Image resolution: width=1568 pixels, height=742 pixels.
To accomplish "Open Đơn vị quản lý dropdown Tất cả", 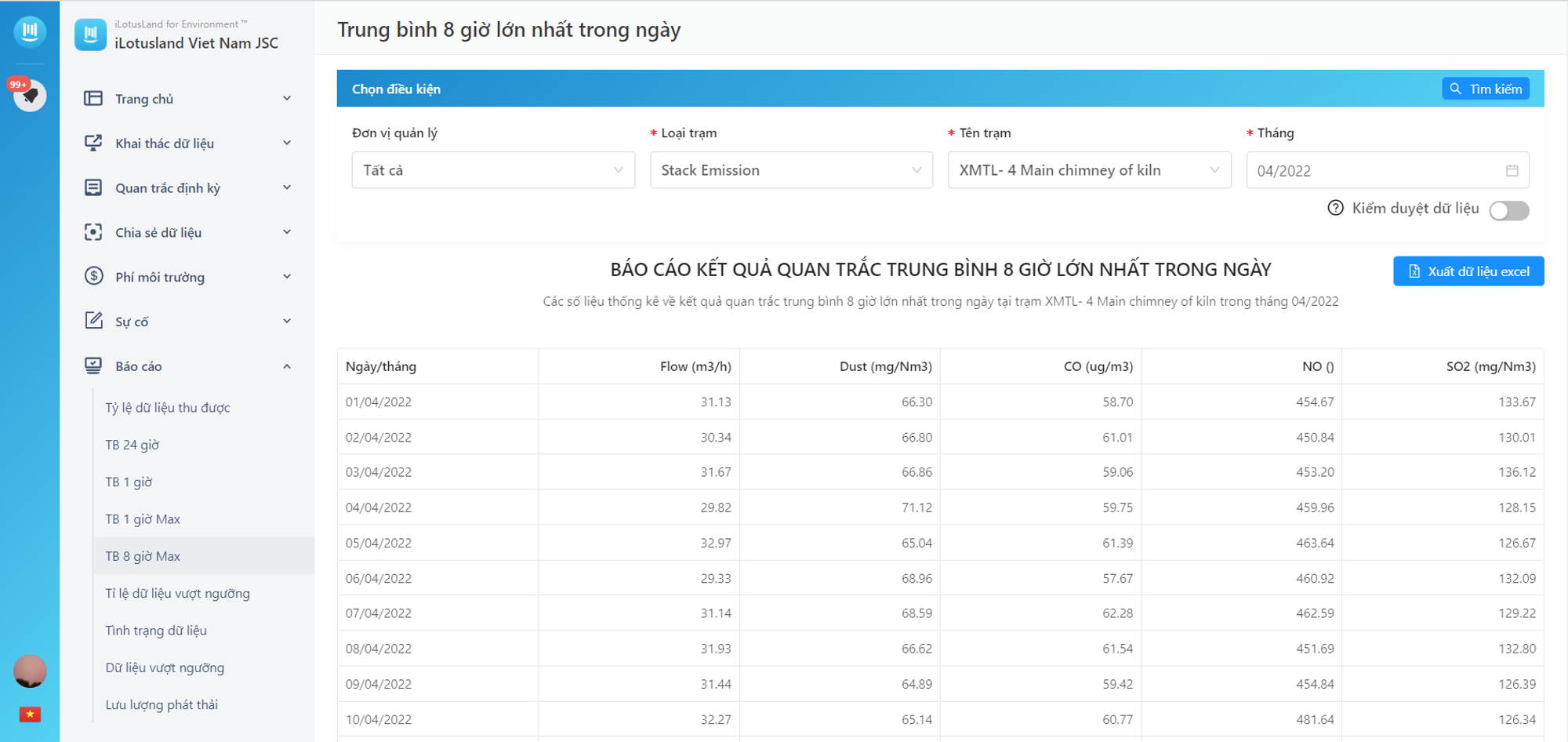I will pos(493,170).
